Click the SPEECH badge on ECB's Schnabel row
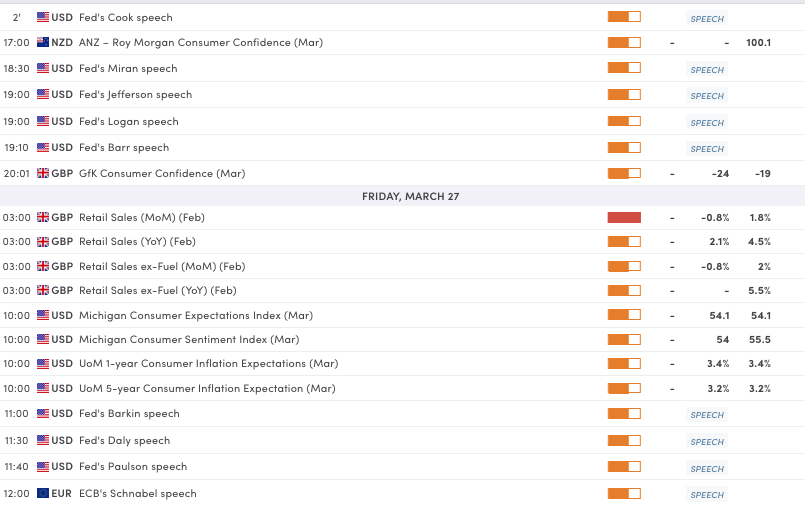805x505 pixels. (x=707, y=494)
